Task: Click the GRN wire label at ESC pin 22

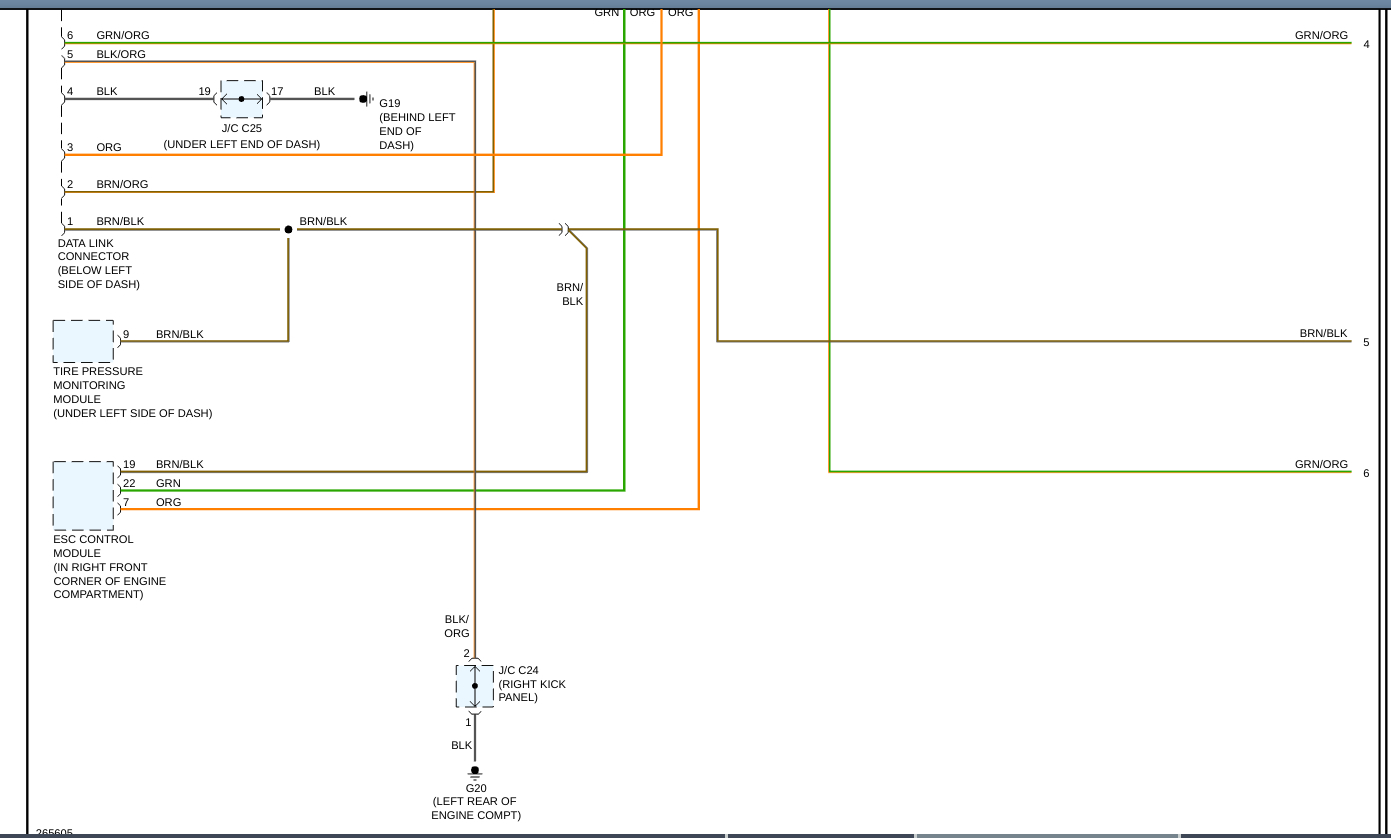Action: [168, 483]
